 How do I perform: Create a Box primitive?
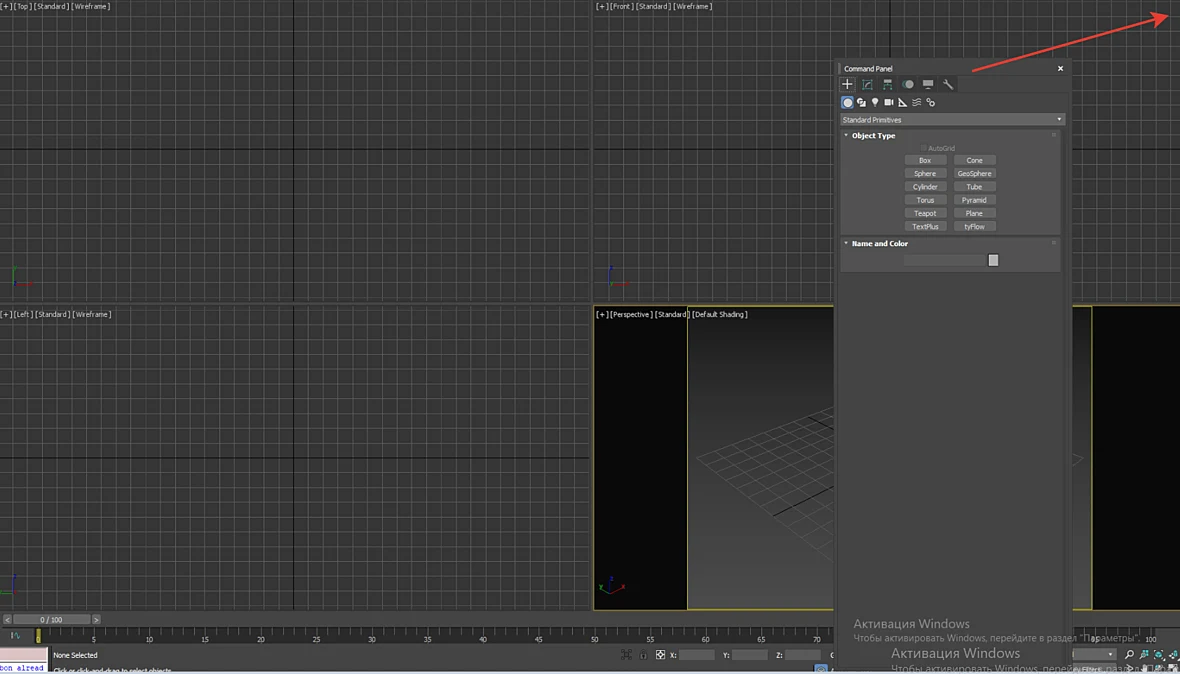[925, 160]
